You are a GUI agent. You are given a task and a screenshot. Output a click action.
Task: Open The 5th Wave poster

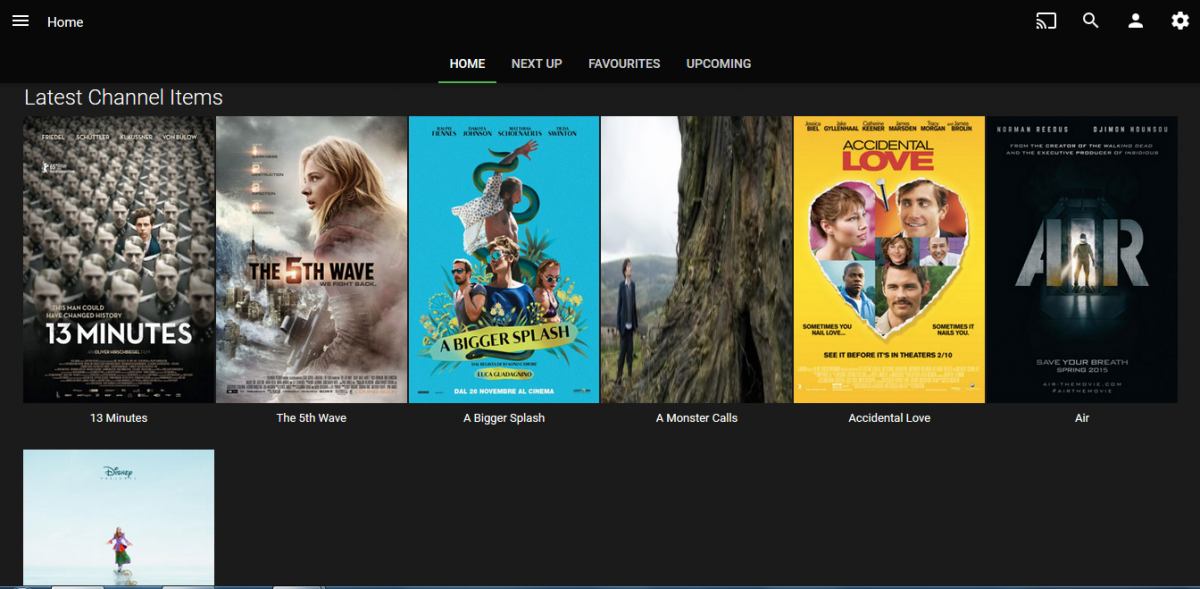tap(312, 260)
